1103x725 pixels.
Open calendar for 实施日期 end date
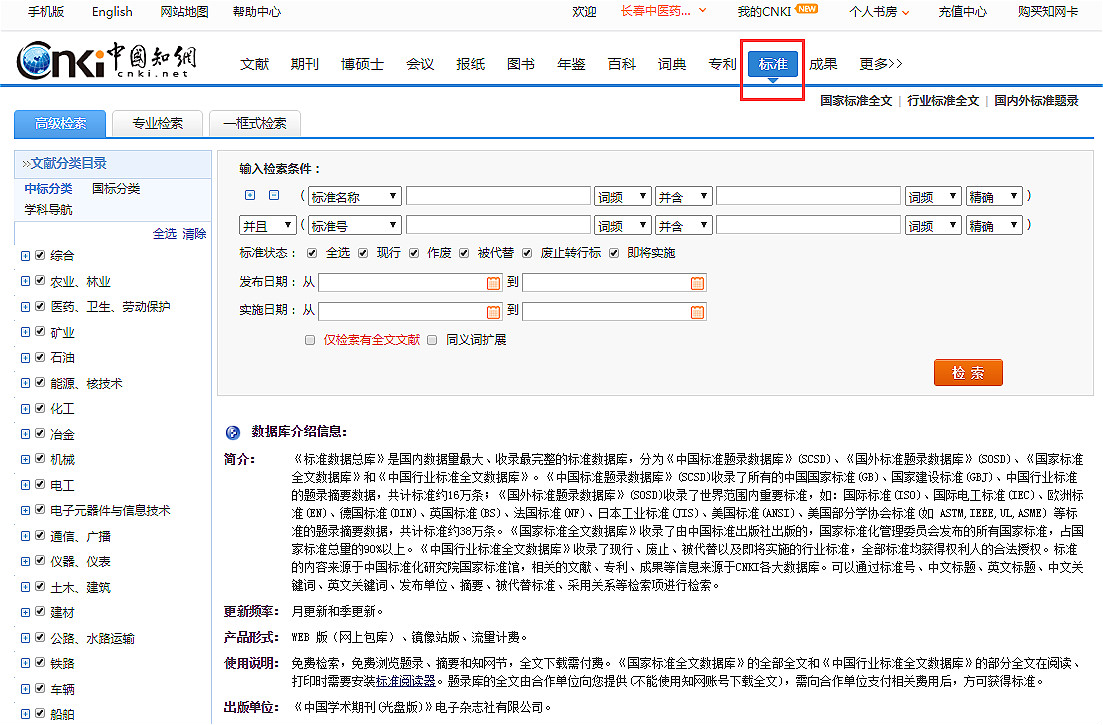[x=697, y=312]
